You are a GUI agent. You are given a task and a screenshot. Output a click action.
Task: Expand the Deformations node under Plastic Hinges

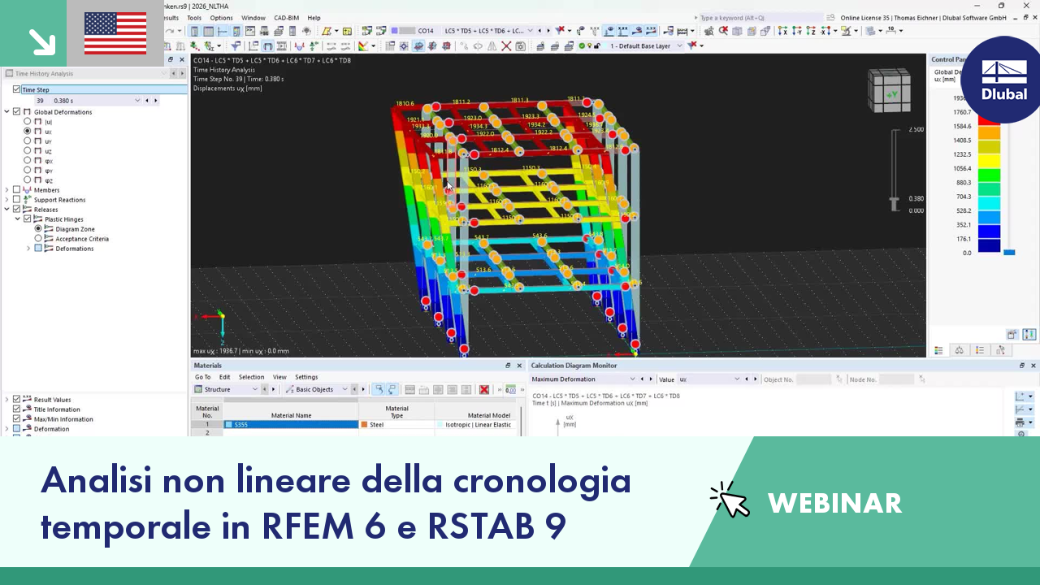[29, 248]
